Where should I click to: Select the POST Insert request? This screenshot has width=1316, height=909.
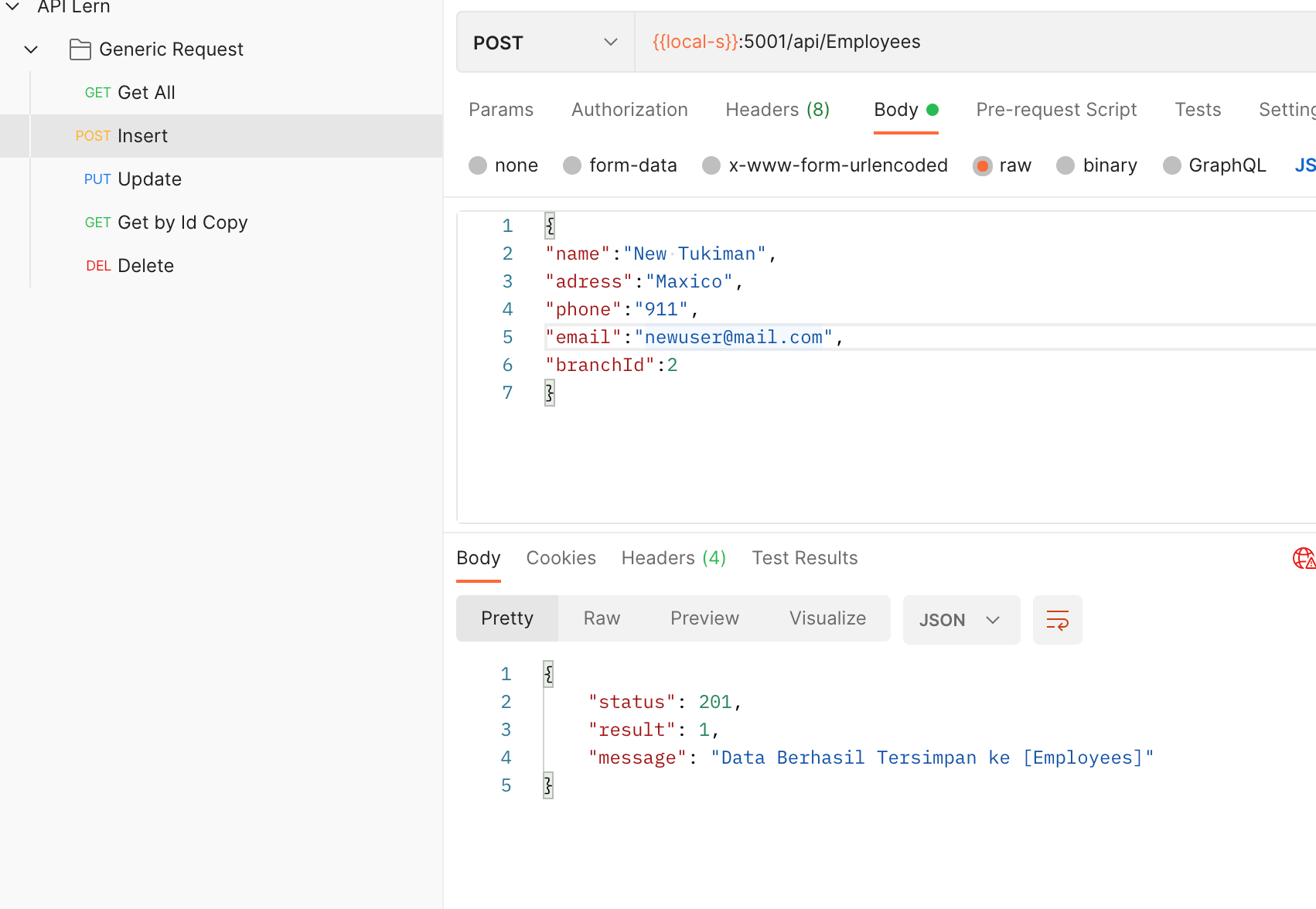tap(221, 136)
